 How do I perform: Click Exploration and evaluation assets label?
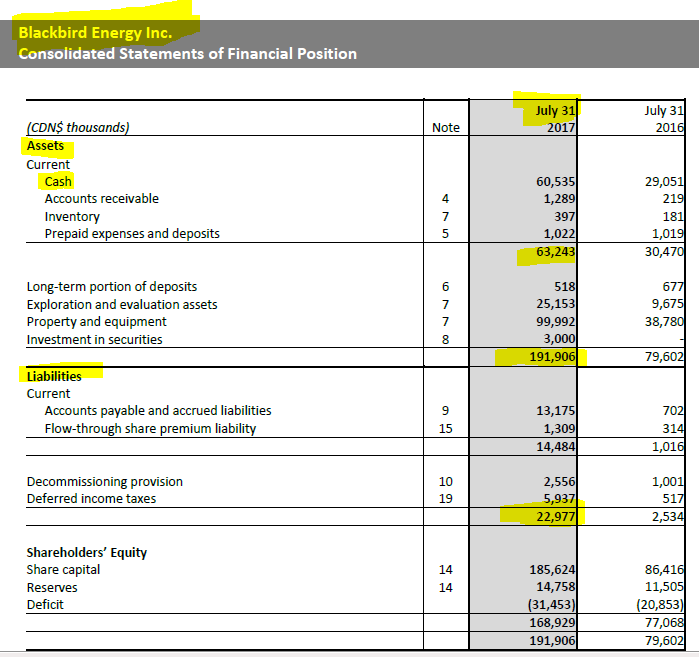point(122,304)
